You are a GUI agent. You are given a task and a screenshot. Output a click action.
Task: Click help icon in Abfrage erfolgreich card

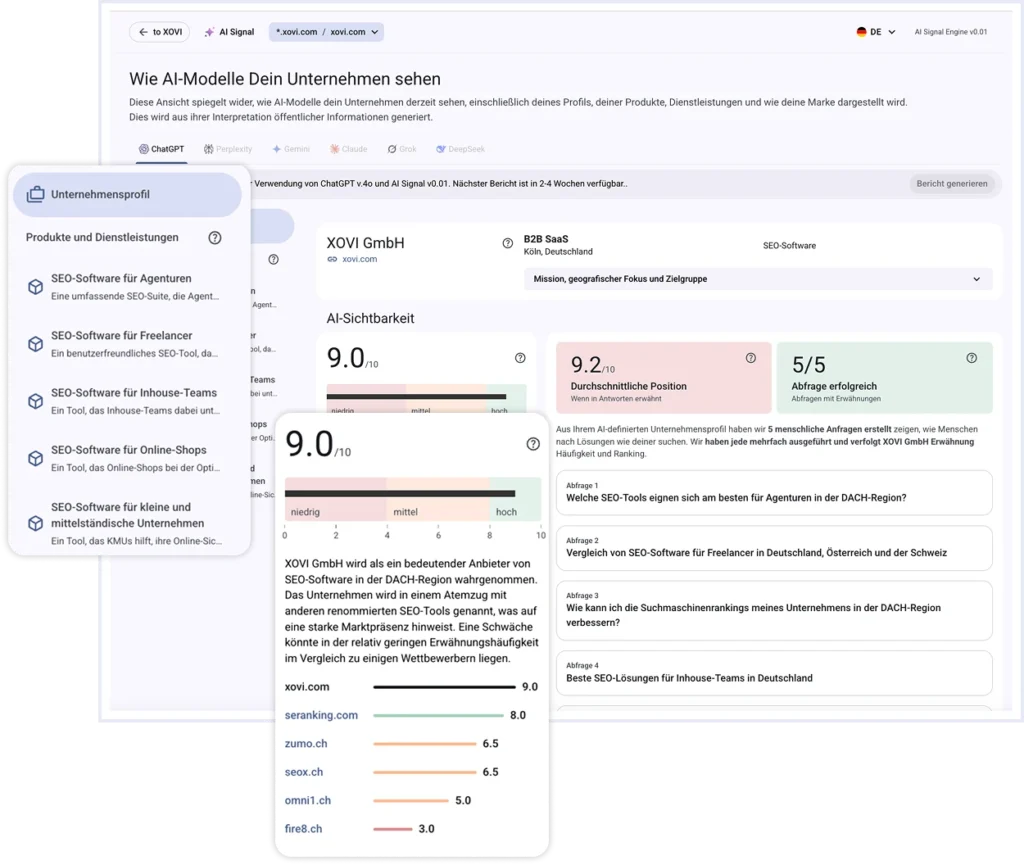(x=971, y=358)
